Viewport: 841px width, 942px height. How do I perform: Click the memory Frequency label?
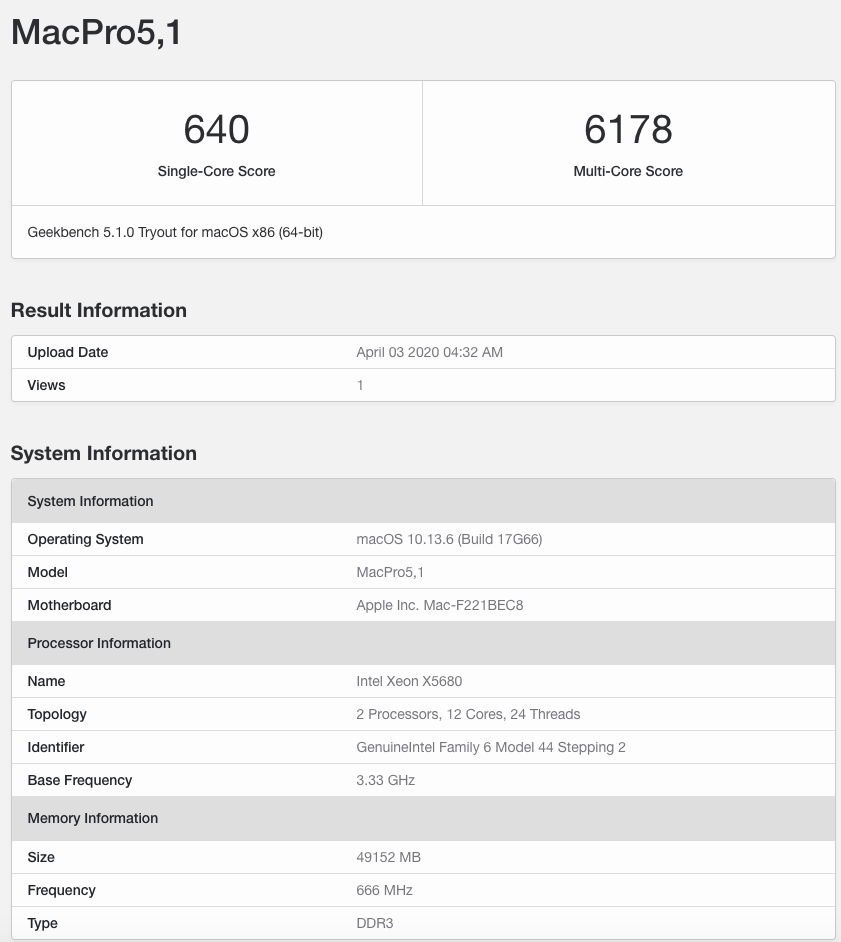tap(61, 890)
